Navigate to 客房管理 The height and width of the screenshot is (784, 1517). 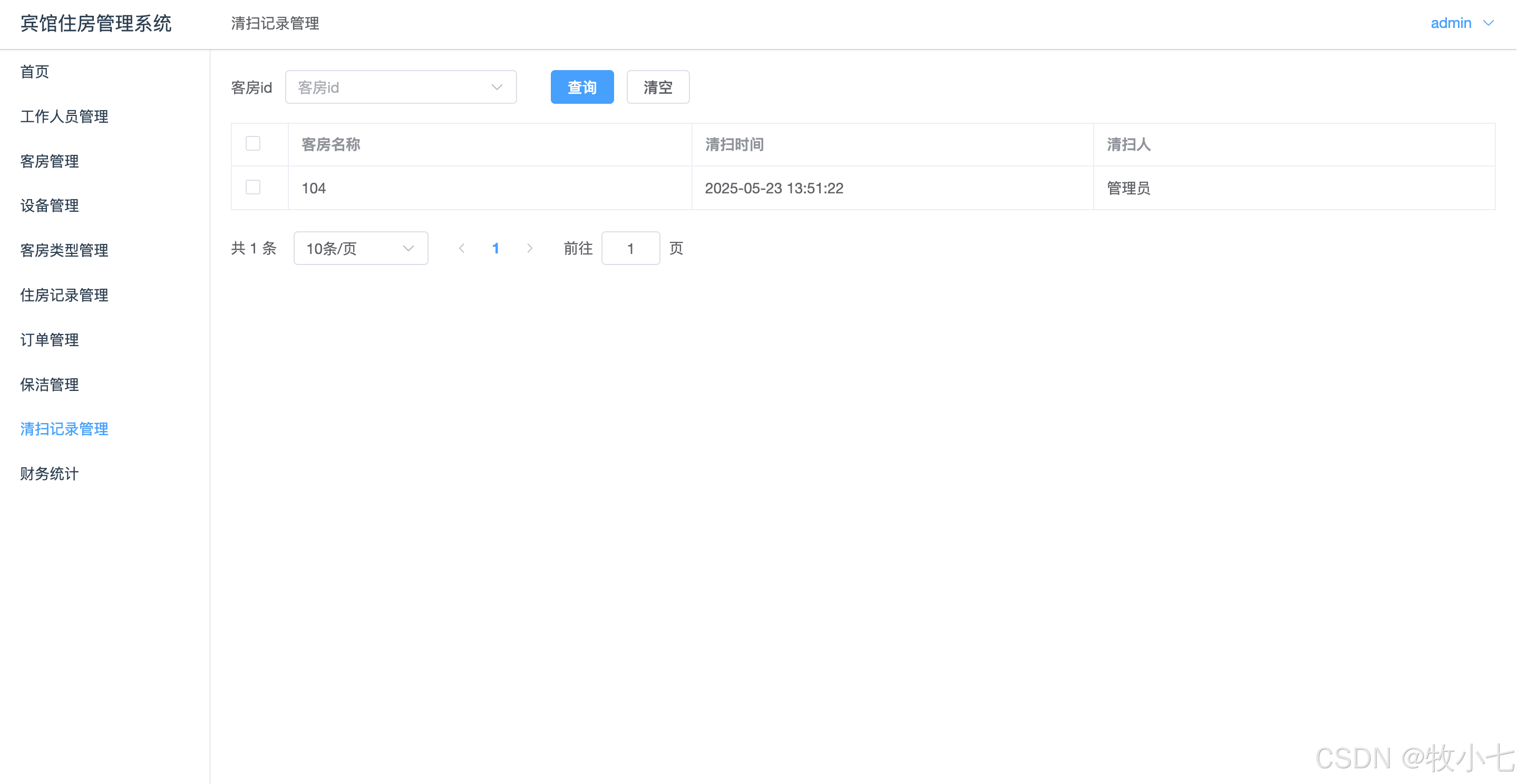tap(50, 161)
